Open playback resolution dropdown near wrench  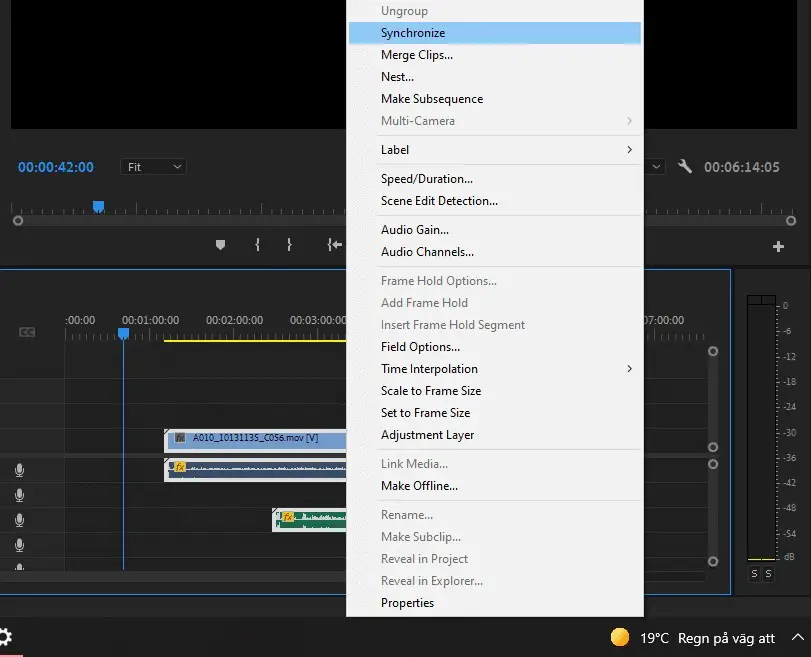pyautogui.click(x=655, y=167)
